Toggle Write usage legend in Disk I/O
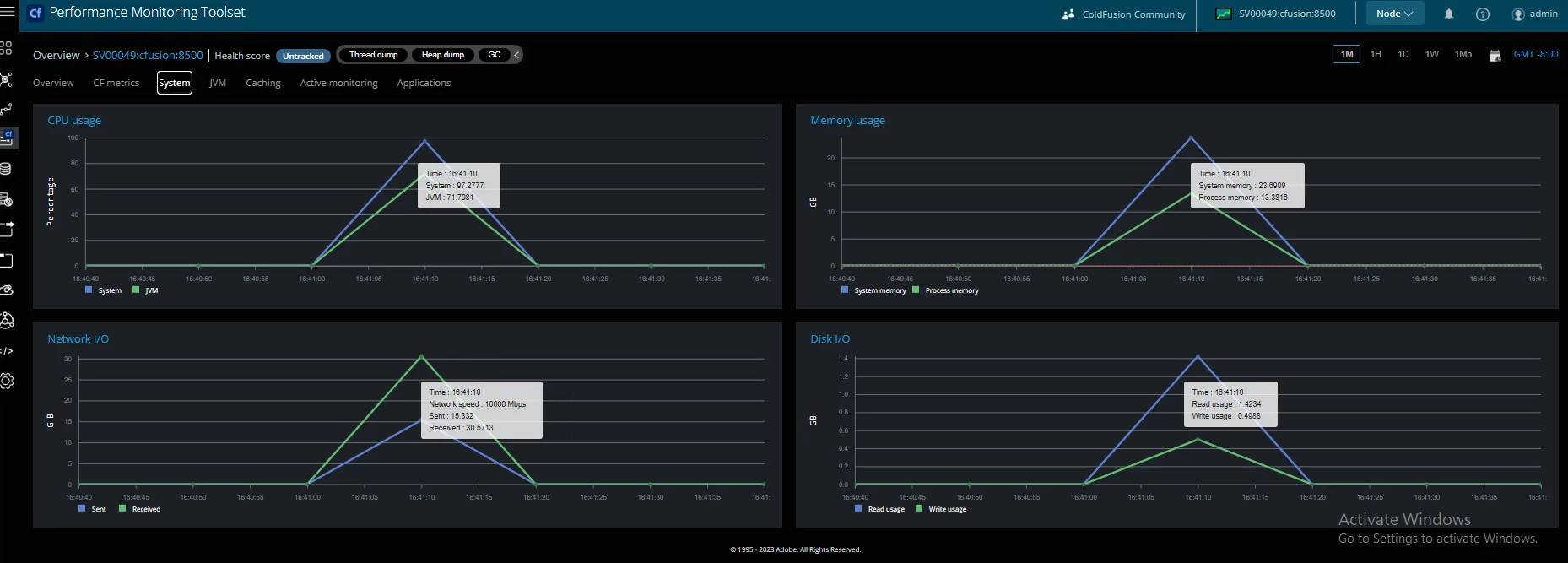 point(941,509)
